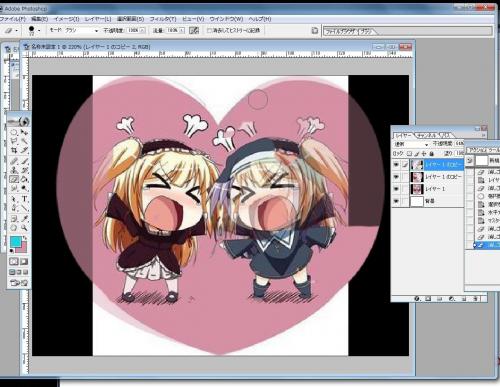Choose full screen mode with menu bar

pyautogui.click(x=19, y=272)
